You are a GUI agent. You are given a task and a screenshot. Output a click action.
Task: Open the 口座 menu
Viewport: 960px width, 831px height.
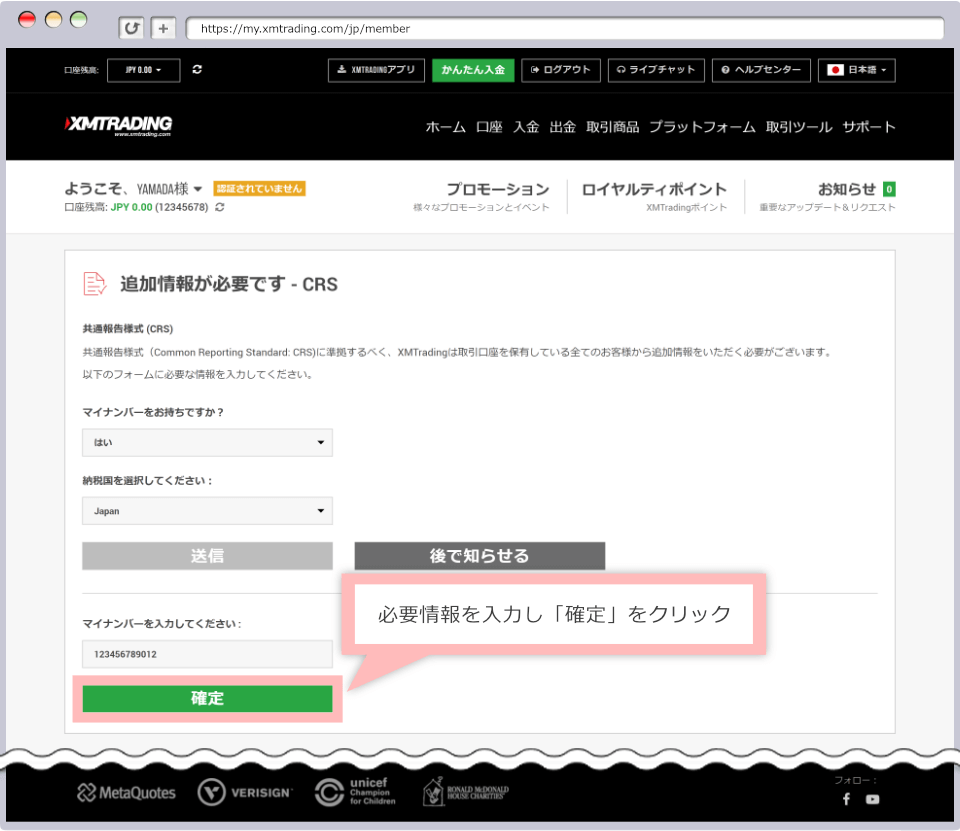[x=489, y=127]
